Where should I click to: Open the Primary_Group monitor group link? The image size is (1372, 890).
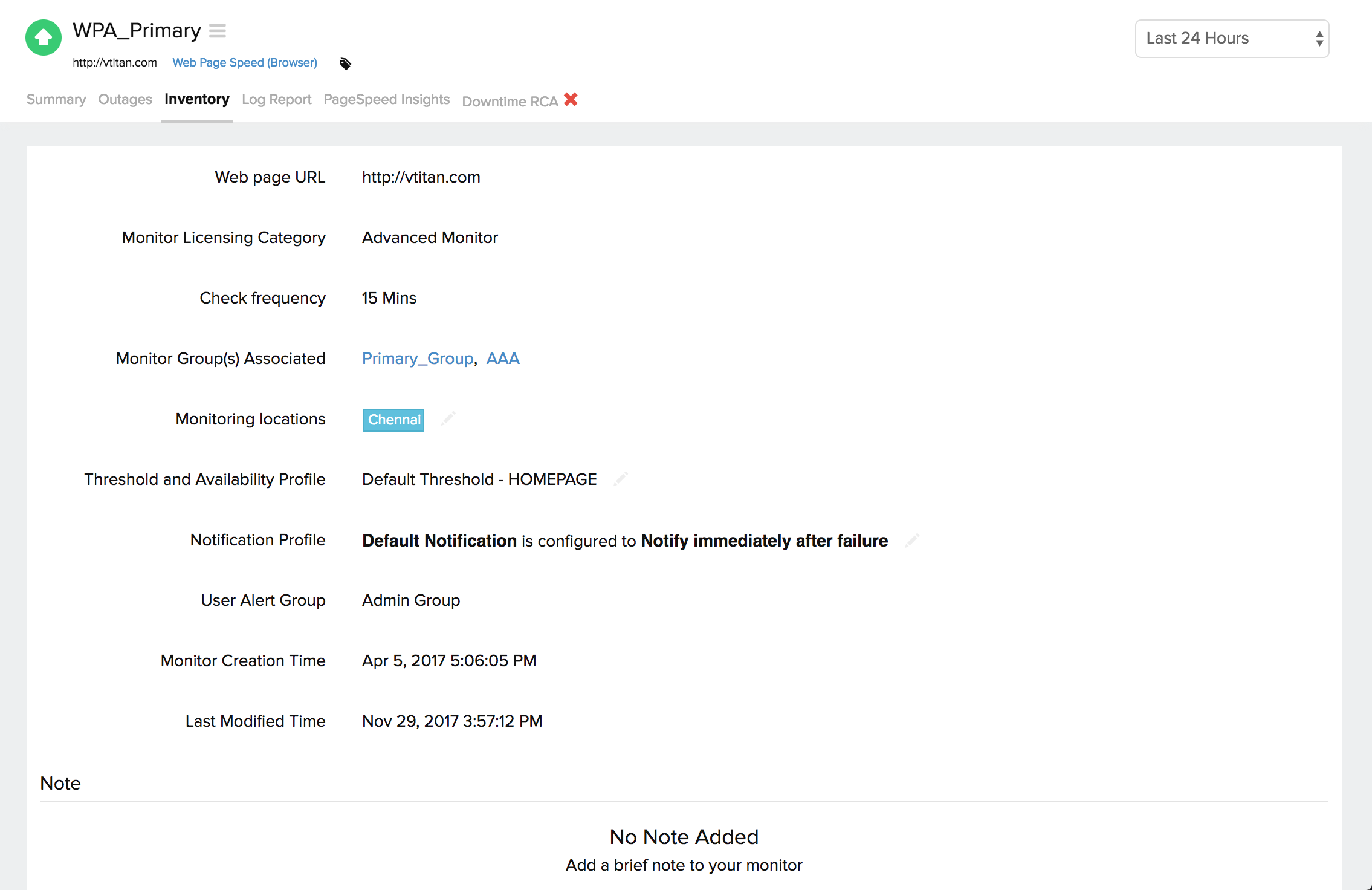[x=418, y=359]
